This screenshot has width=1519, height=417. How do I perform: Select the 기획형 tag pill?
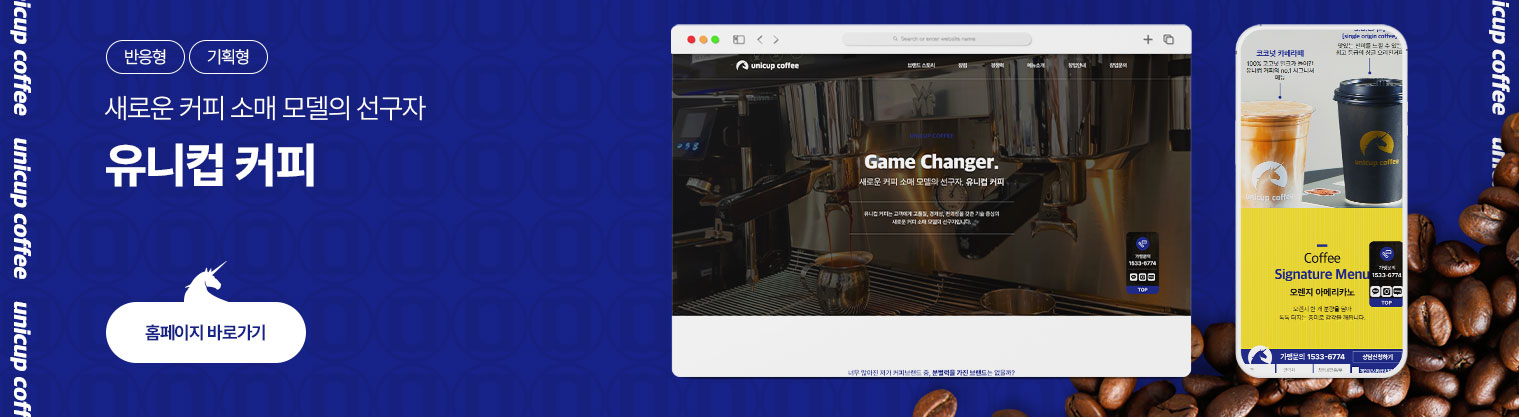point(228,56)
